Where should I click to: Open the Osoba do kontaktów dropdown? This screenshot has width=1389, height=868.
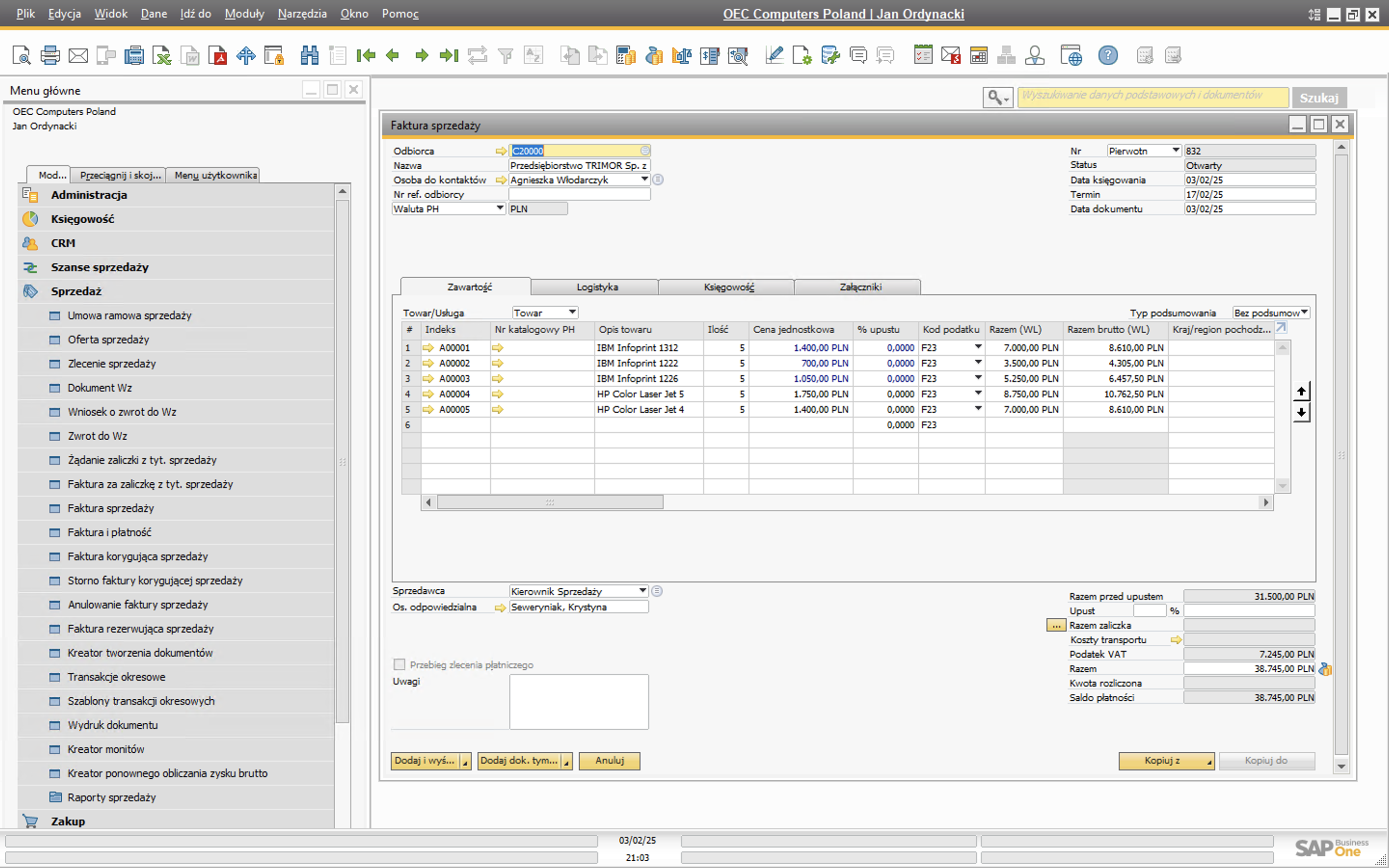pyautogui.click(x=644, y=180)
